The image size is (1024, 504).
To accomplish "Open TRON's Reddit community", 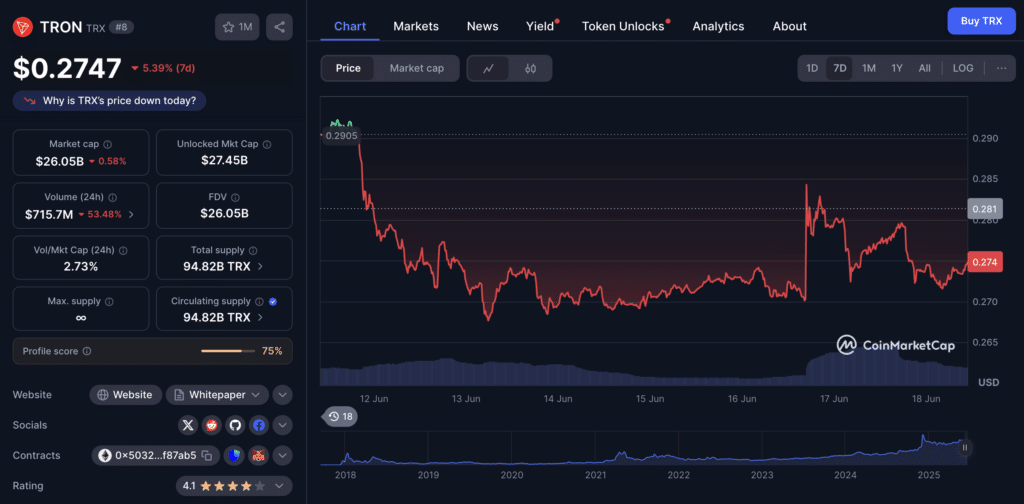I will pyautogui.click(x=212, y=425).
